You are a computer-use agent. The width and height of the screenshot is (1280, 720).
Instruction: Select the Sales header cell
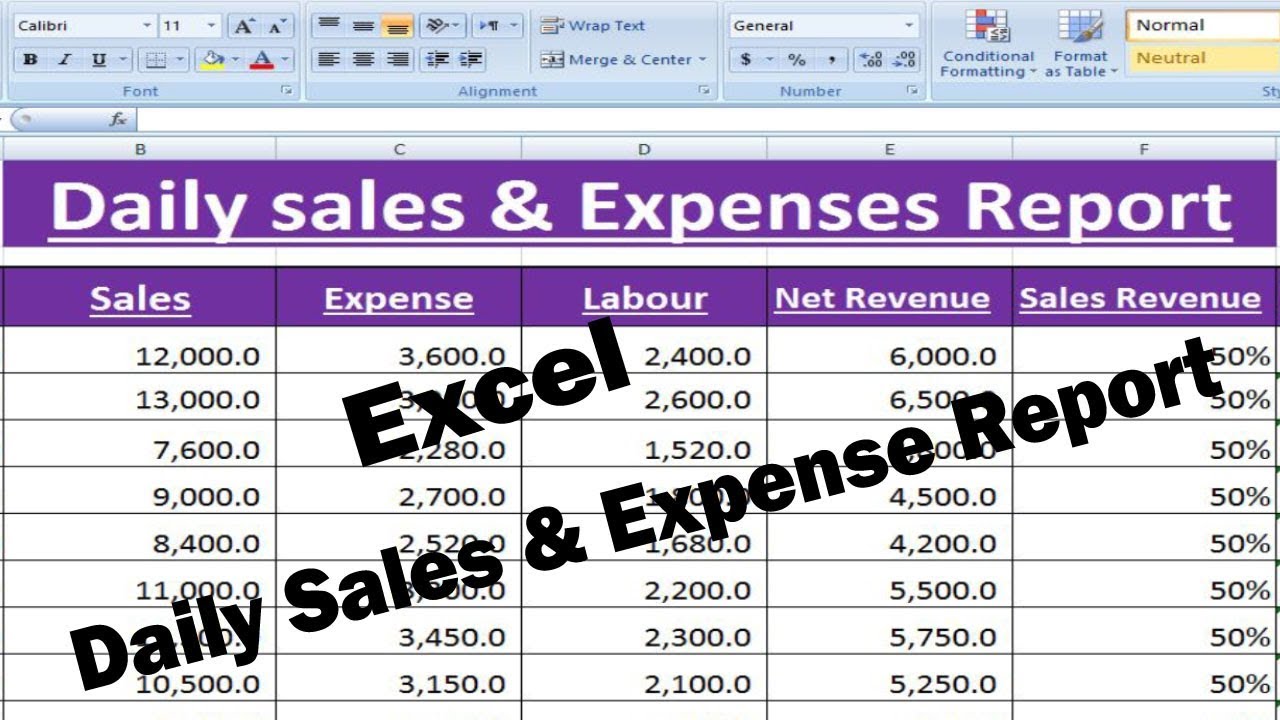click(139, 297)
